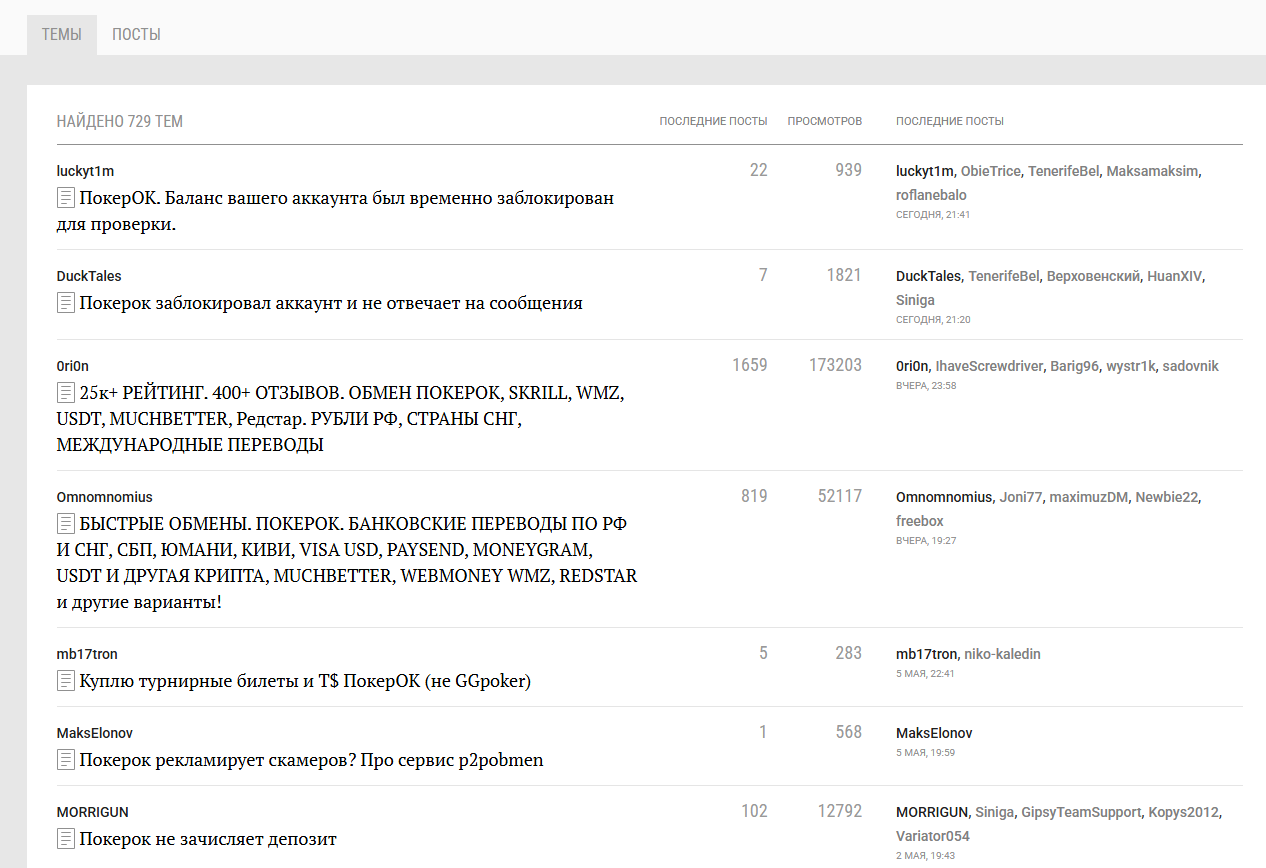Open the '25к+ РЕЙТИНГ. 400+ ОТЗЫВОВ' exchange topic
This screenshot has height=868, width=1266.
(341, 418)
